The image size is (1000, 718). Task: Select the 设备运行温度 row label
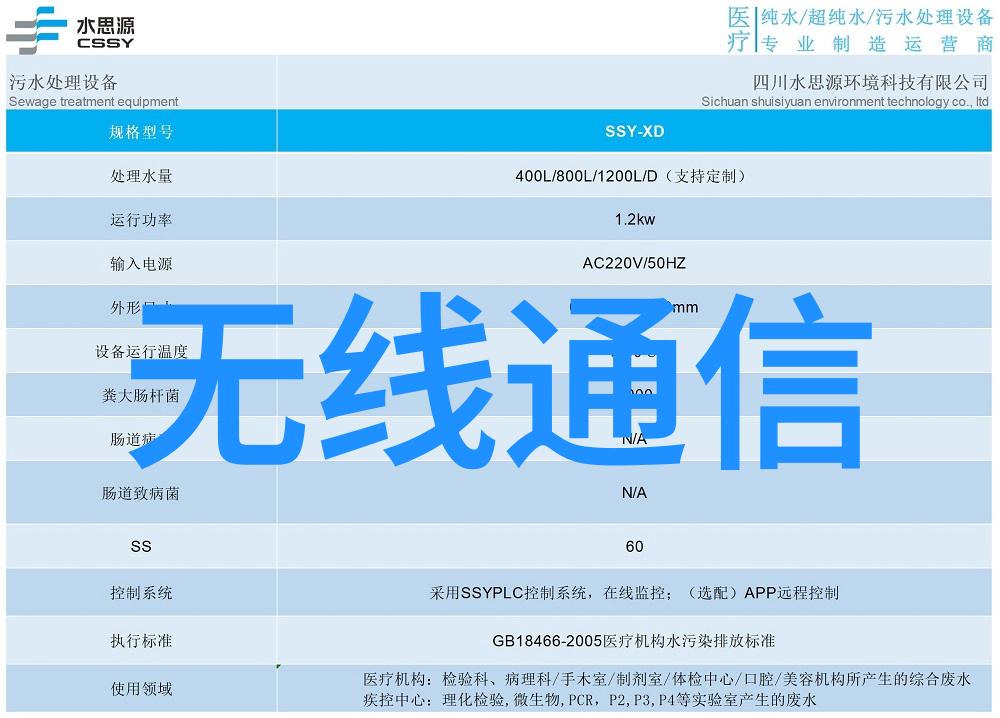point(141,352)
